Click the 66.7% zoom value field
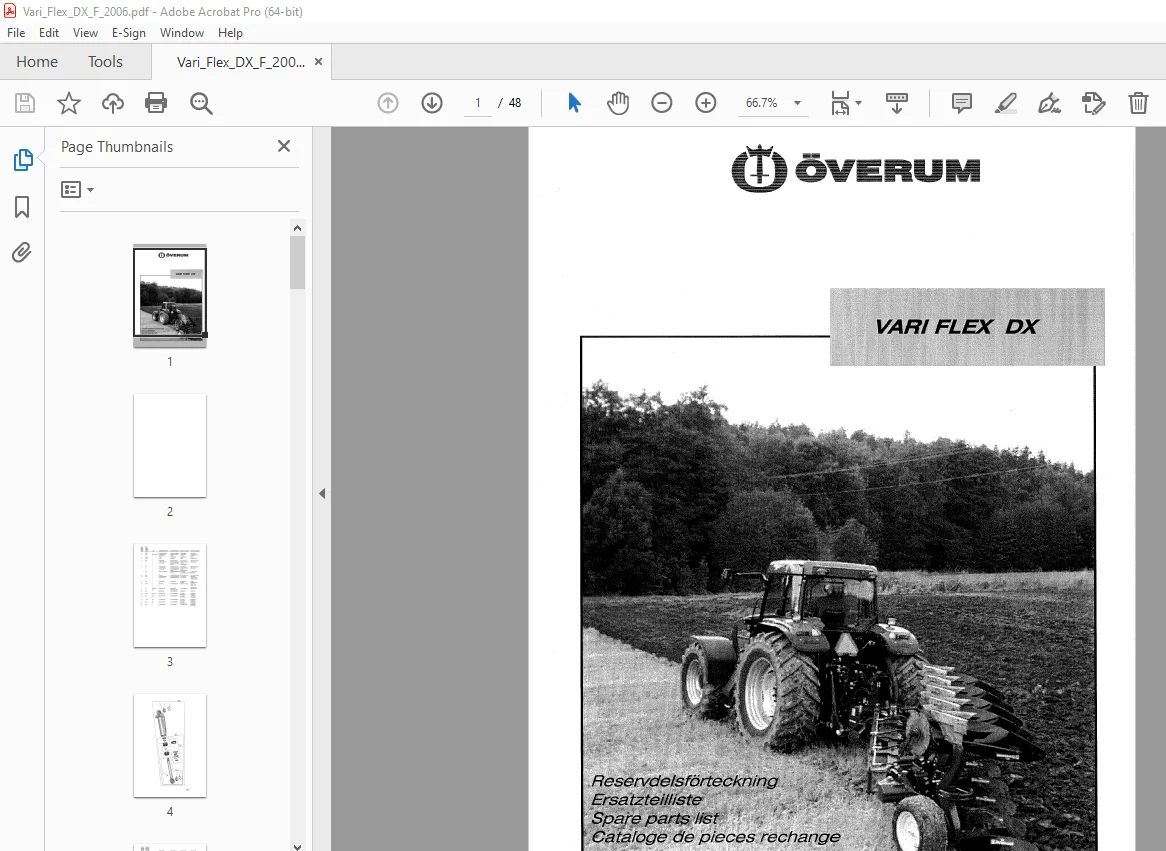Screen dimensions: 1166x851 pos(761,103)
